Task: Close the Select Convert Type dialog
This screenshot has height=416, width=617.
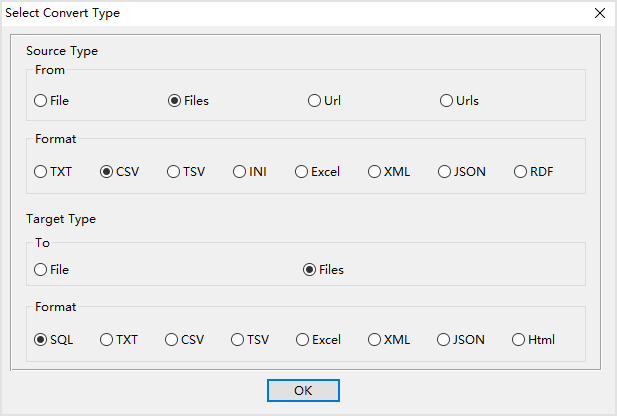Action: (599, 13)
